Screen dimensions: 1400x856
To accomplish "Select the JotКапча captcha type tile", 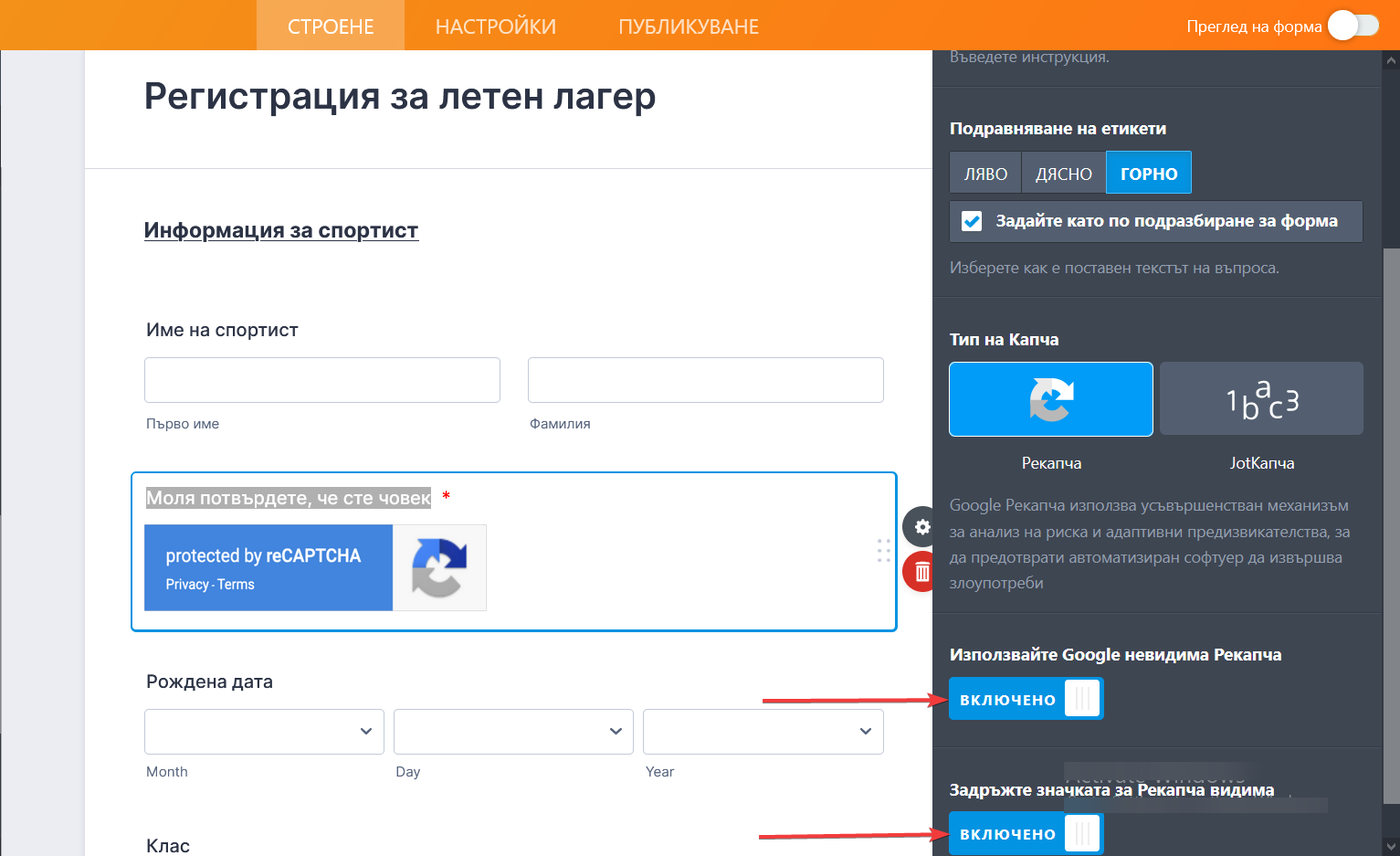I will click(1260, 399).
